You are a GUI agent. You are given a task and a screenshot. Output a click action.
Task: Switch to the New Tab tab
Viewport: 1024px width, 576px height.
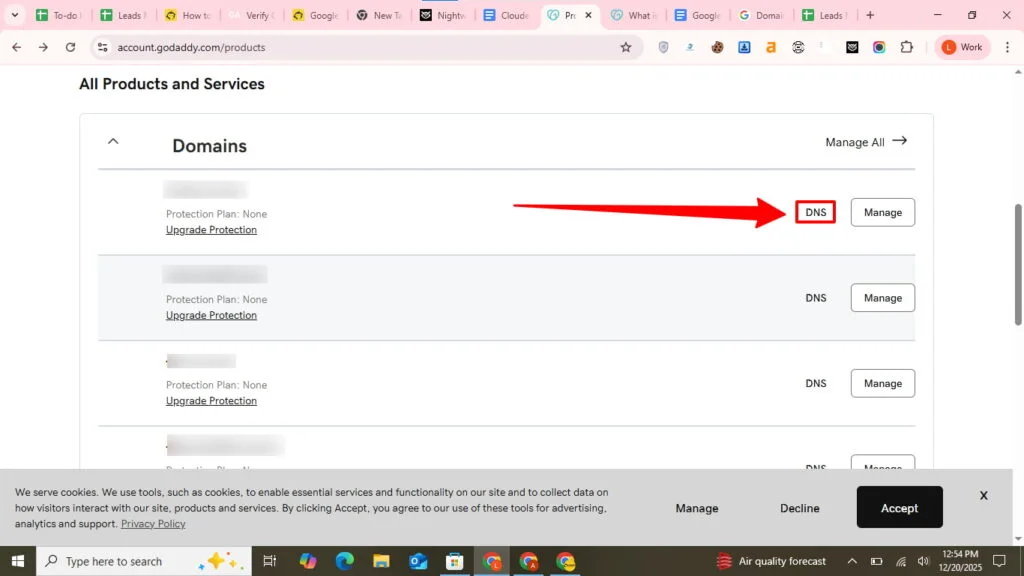(379, 15)
